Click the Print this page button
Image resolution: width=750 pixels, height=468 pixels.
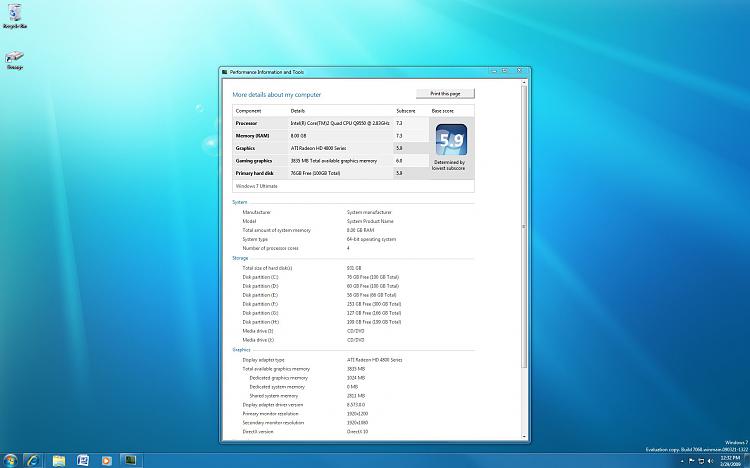[445, 94]
